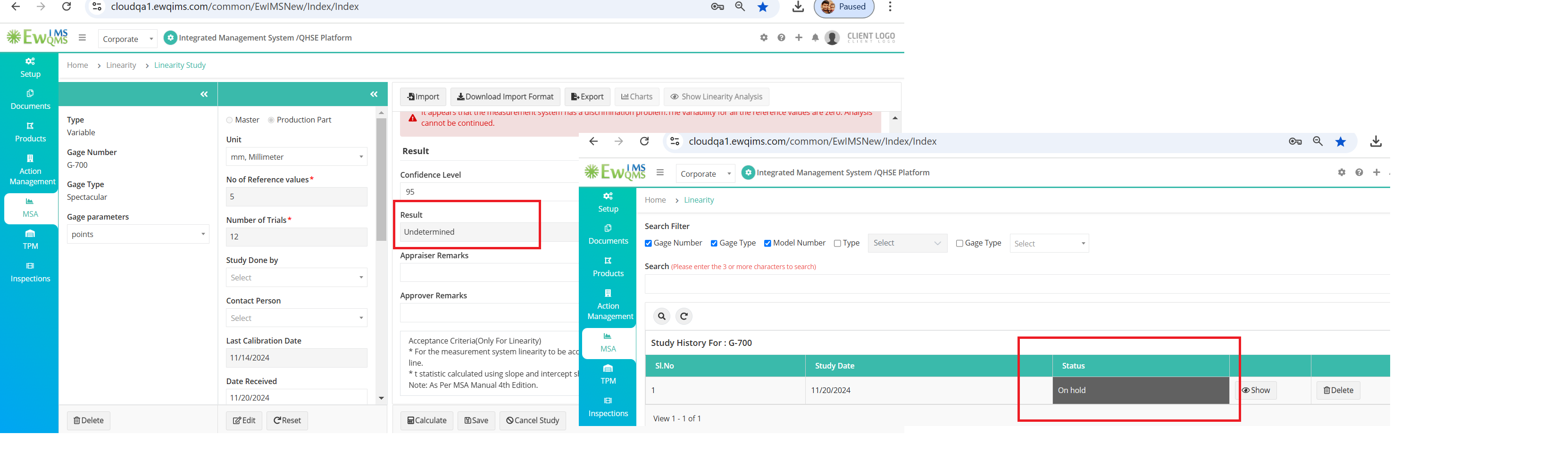Select MSA in the right window sidebar
Viewport: 1568px width, 451px height.
(x=608, y=343)
